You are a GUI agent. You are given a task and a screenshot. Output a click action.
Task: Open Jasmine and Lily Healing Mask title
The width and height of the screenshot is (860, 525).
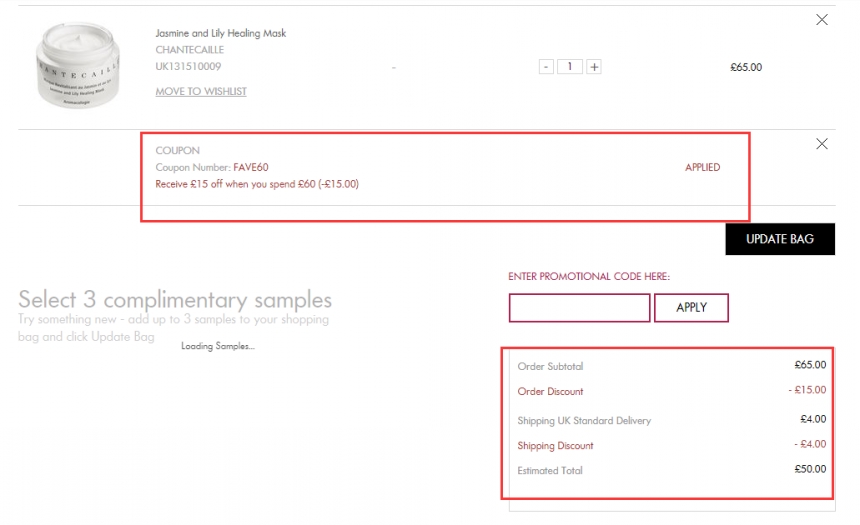coord(220,33)
